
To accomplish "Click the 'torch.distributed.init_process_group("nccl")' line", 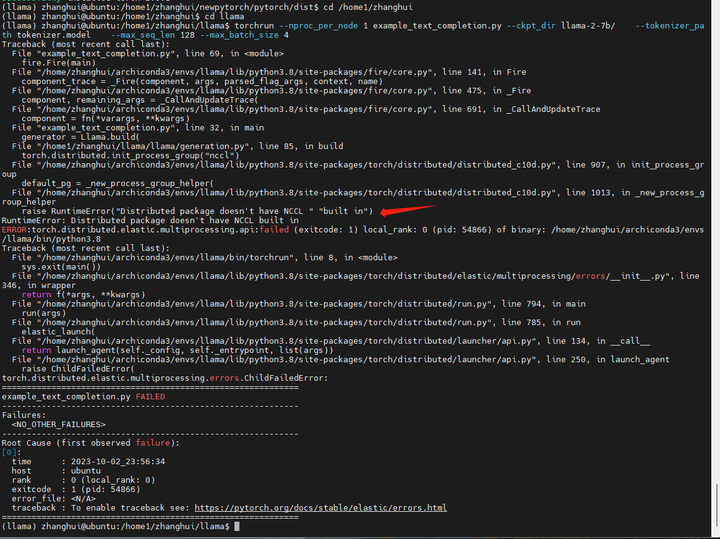I will [x=130, y=156].
